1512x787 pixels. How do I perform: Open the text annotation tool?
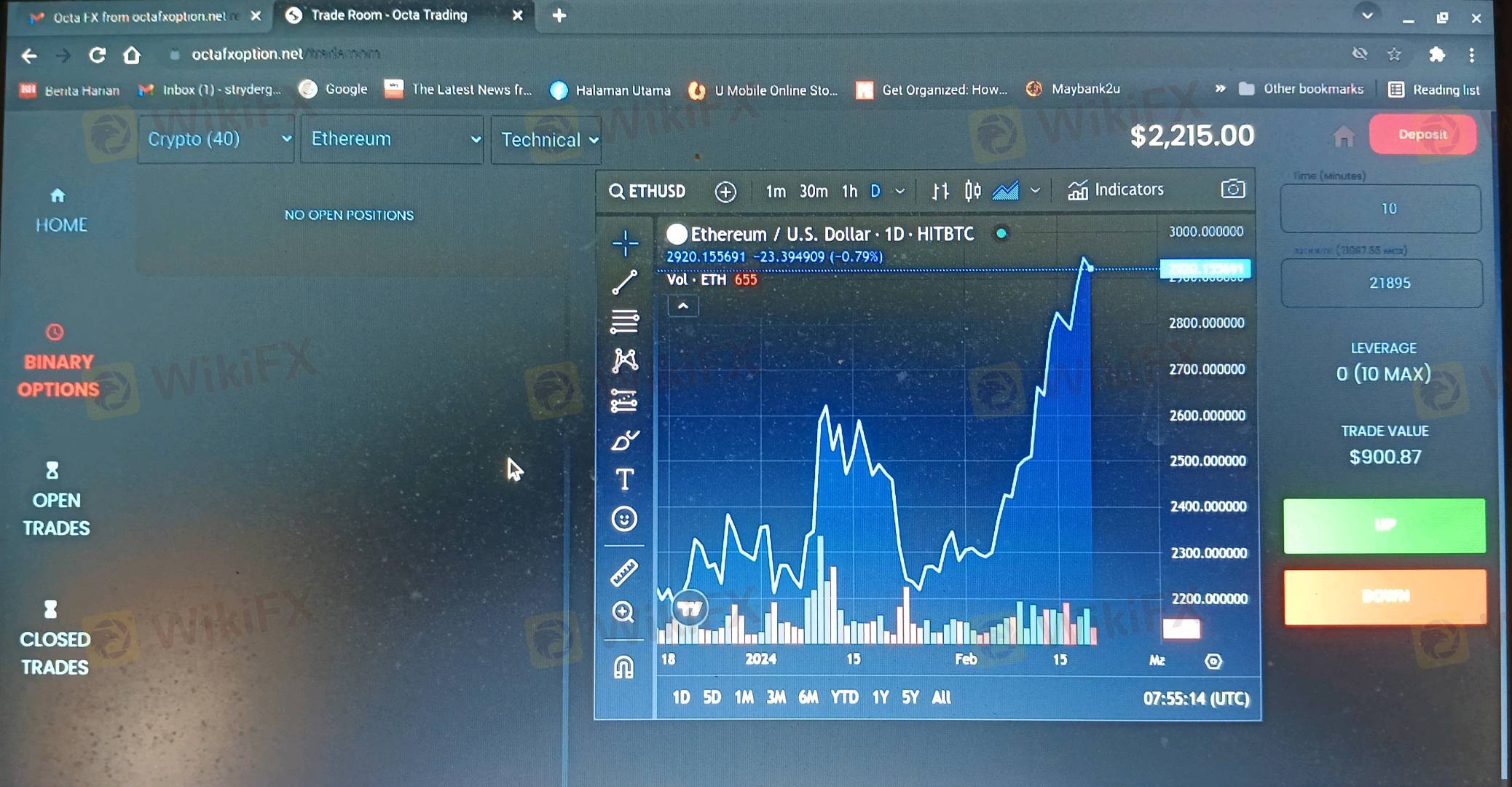click(x=624, y=479)
